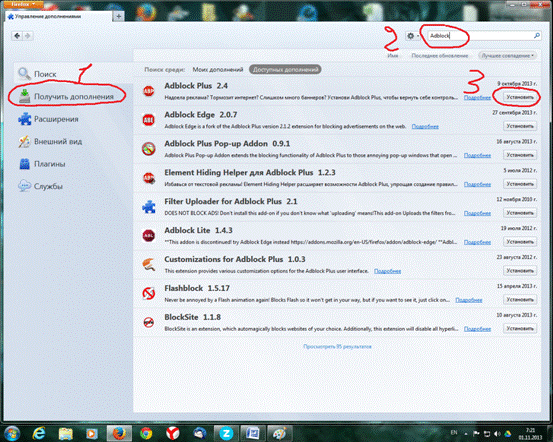
Task: Click the back navigation arrow
Action: click(17, 36)
